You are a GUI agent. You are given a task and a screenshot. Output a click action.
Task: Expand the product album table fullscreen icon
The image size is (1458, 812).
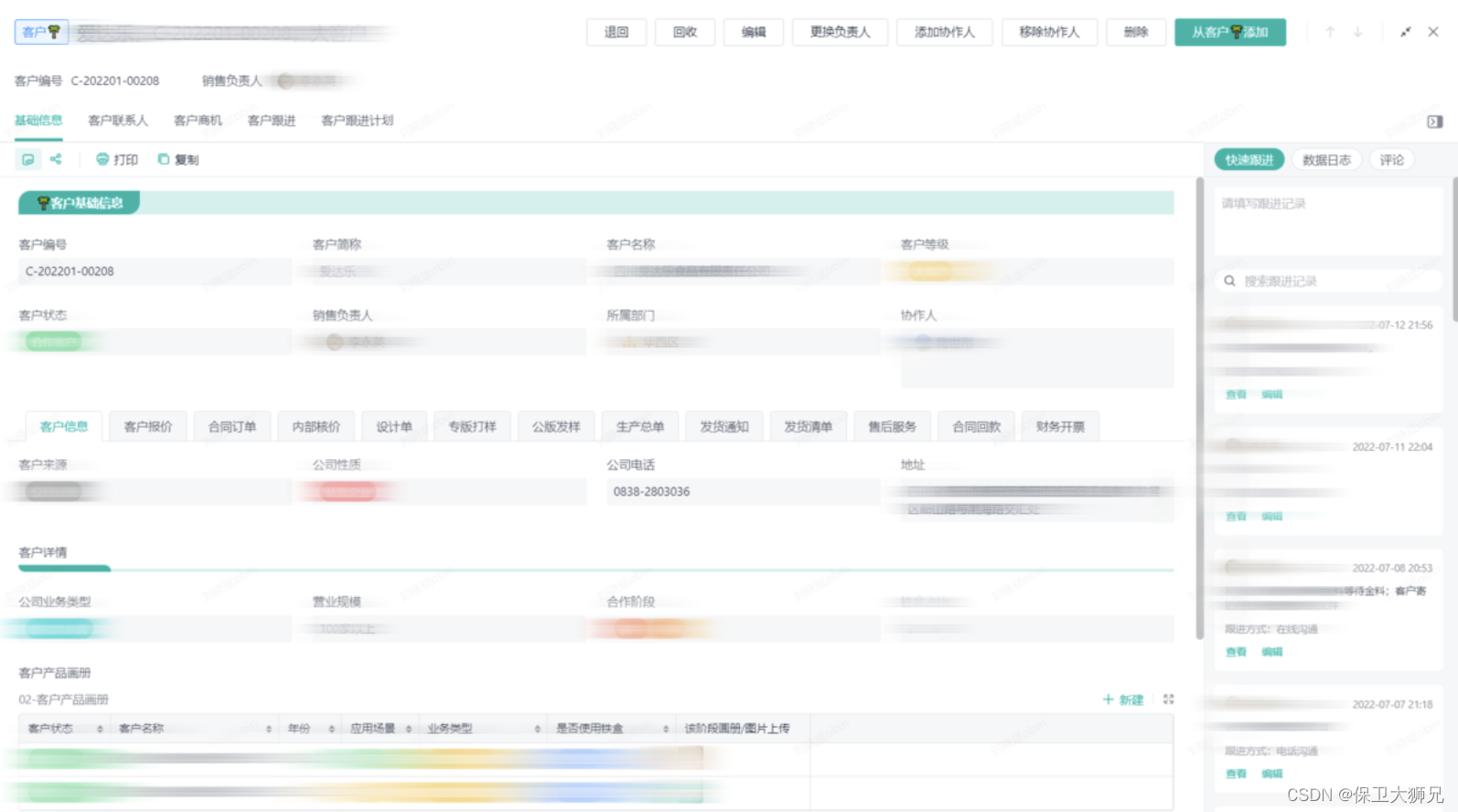[x=1168, y=700]
